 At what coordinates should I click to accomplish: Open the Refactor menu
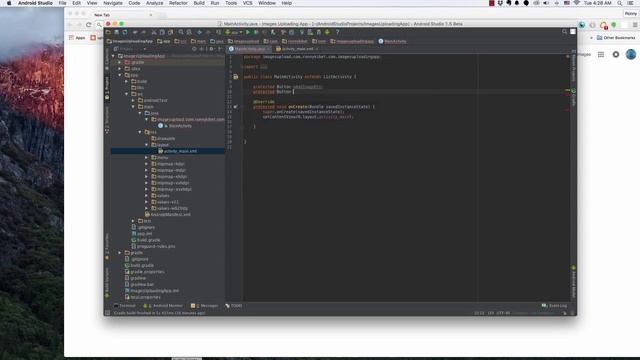tap(178, 3)
